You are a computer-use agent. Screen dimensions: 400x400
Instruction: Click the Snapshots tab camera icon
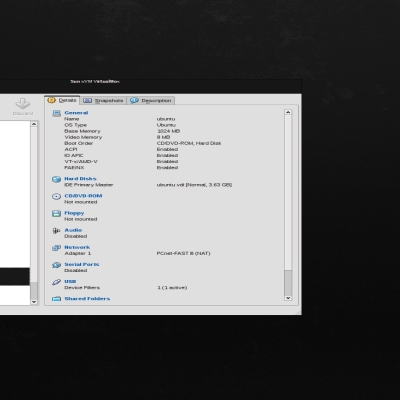click(x=87, y=100)
